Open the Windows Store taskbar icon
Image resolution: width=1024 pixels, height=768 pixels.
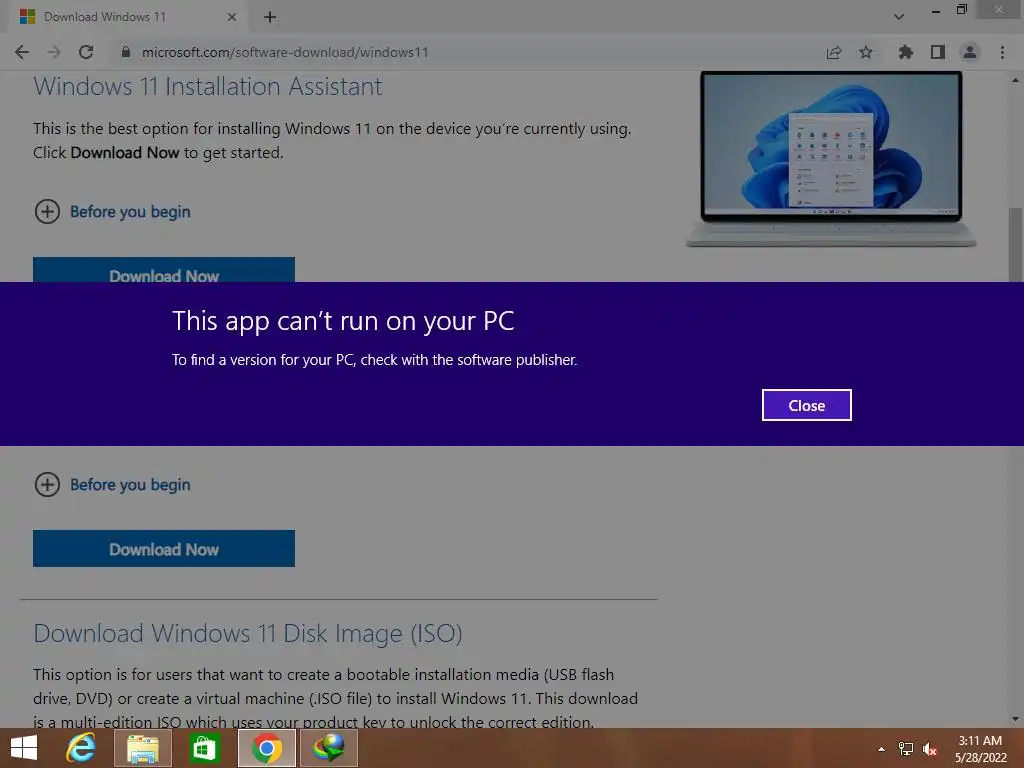point(204,748)
